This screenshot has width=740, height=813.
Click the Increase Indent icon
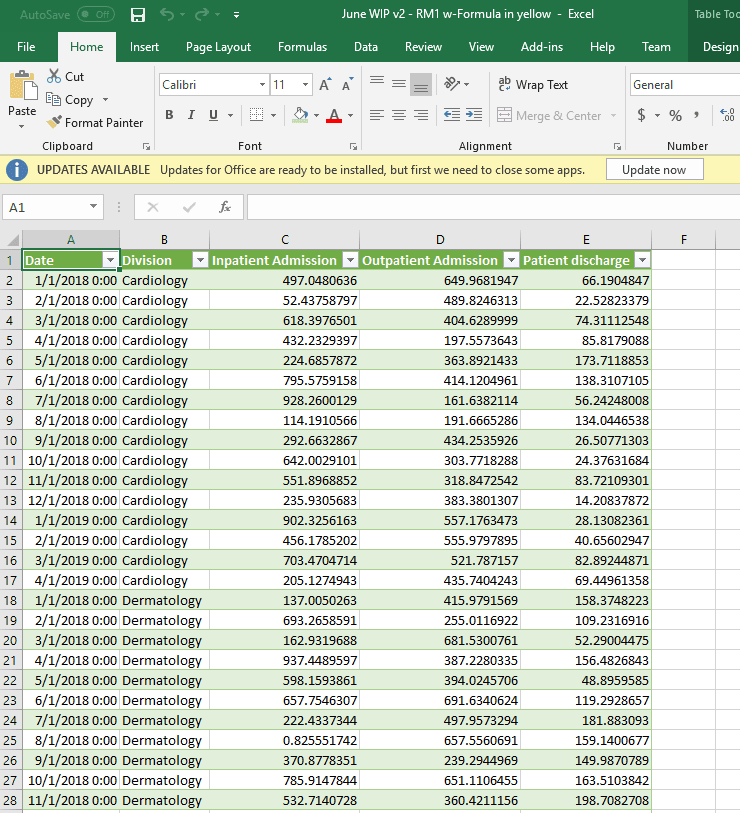(x=473, y=115)
